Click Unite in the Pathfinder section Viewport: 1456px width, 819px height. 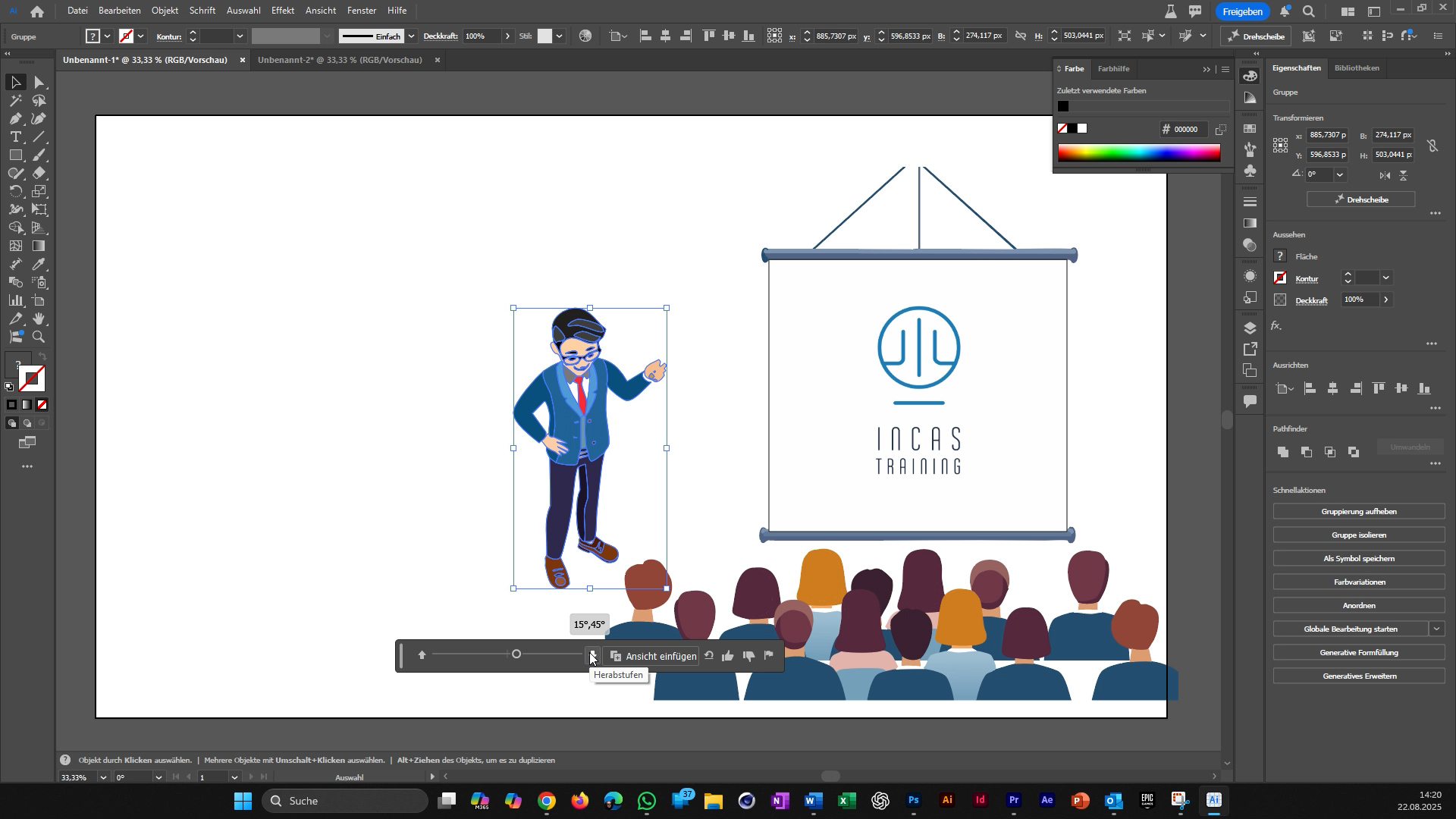1283,452
